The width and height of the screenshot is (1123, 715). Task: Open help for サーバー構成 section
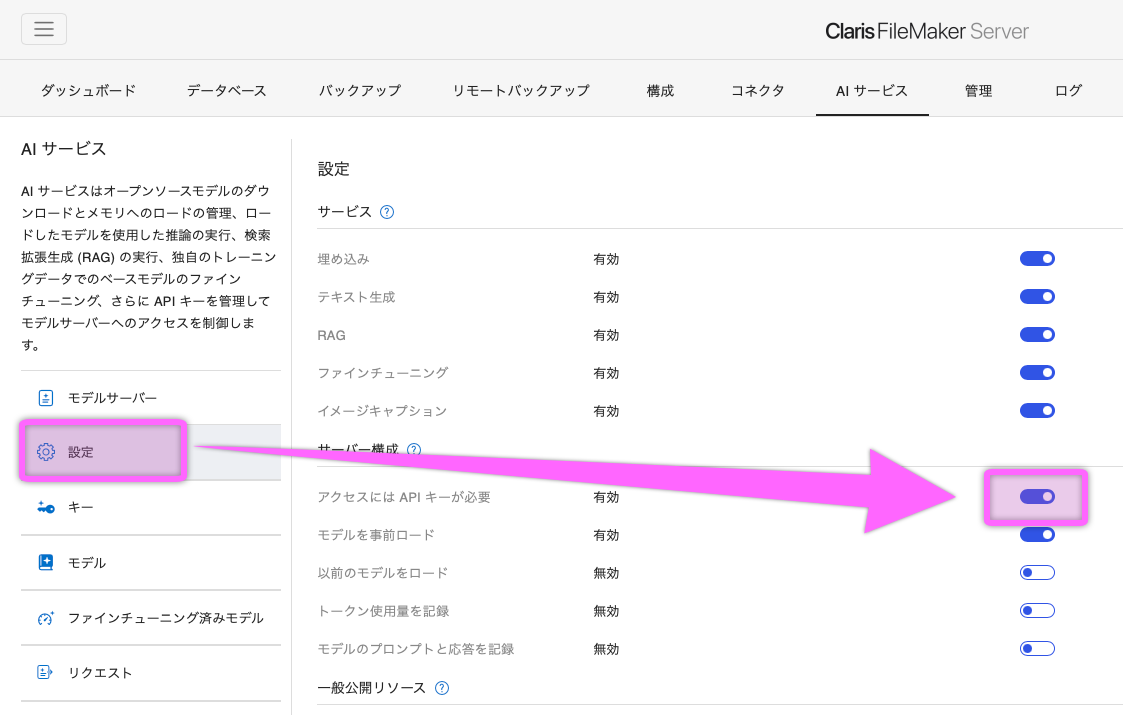pos(414,450)
